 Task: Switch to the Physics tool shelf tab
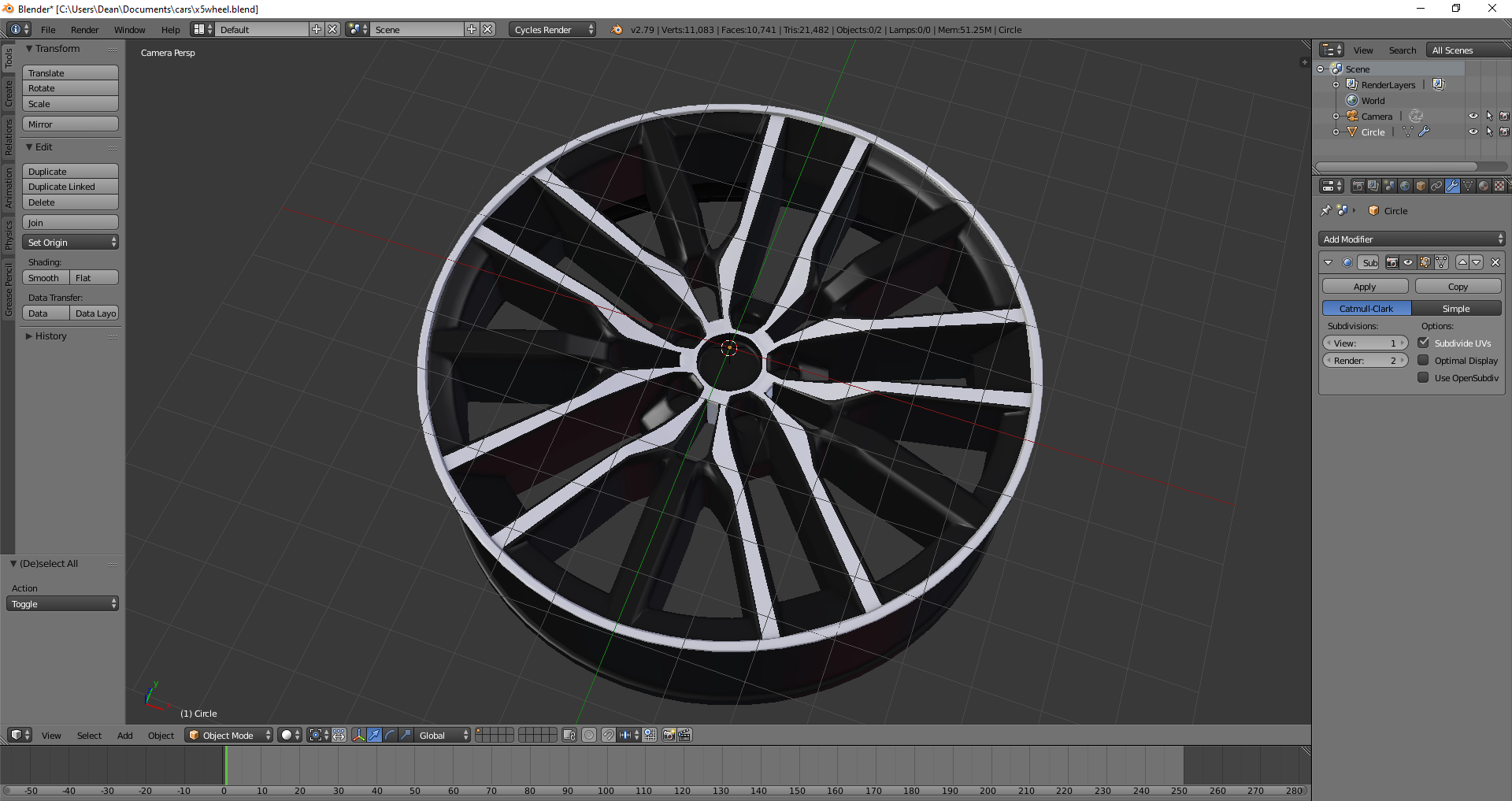click(9, 235)
